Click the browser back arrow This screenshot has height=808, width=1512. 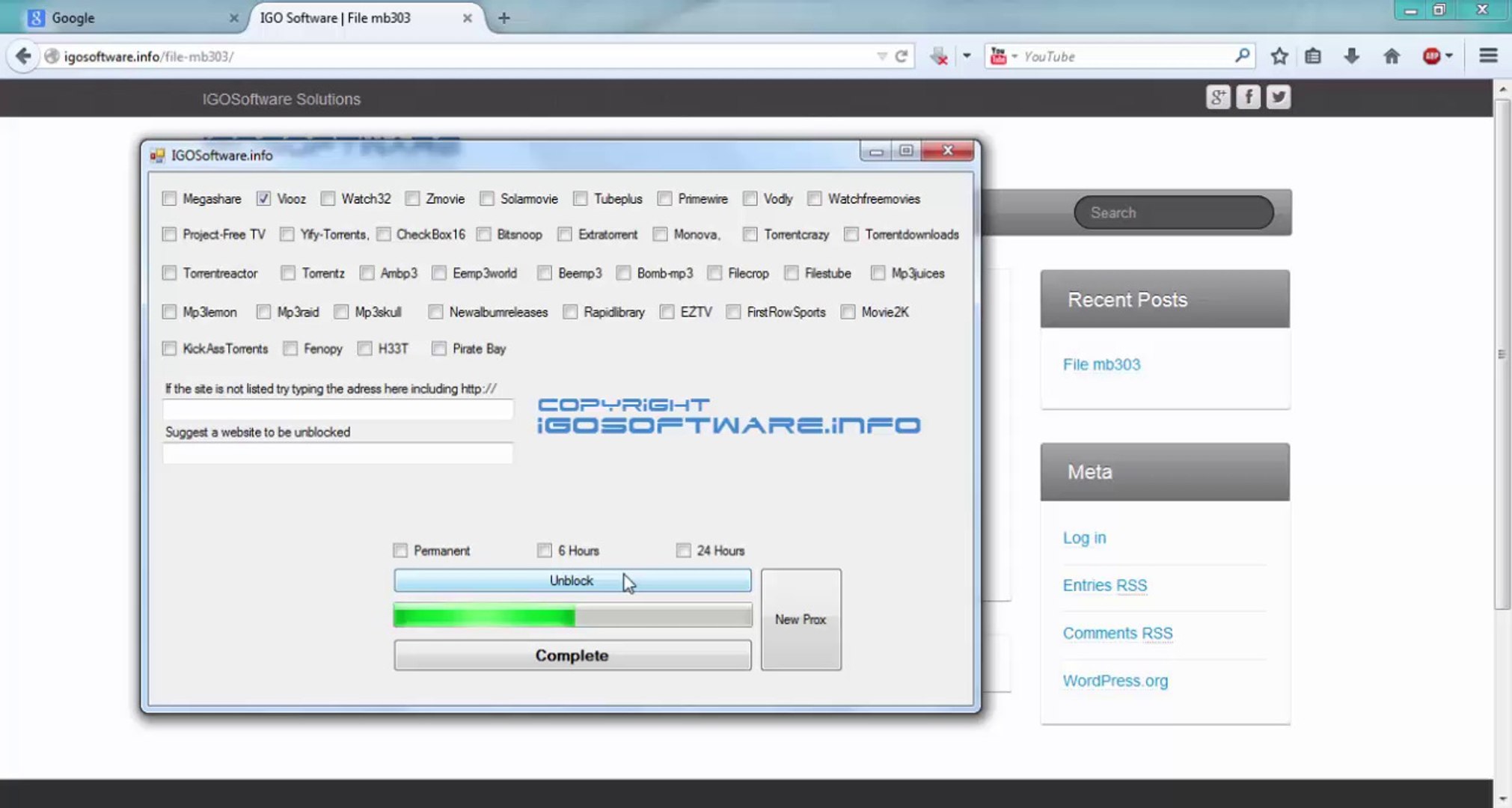23,56
